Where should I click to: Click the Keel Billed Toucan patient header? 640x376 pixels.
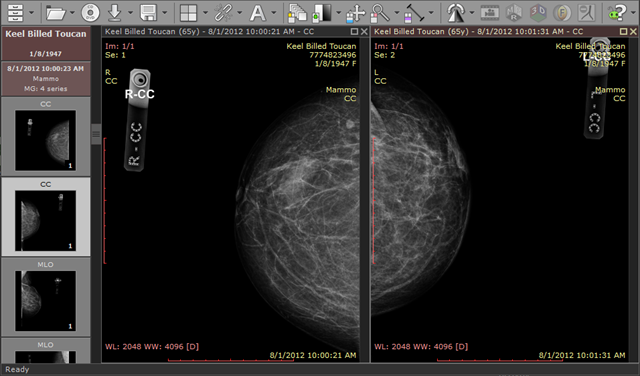(46, 44)
